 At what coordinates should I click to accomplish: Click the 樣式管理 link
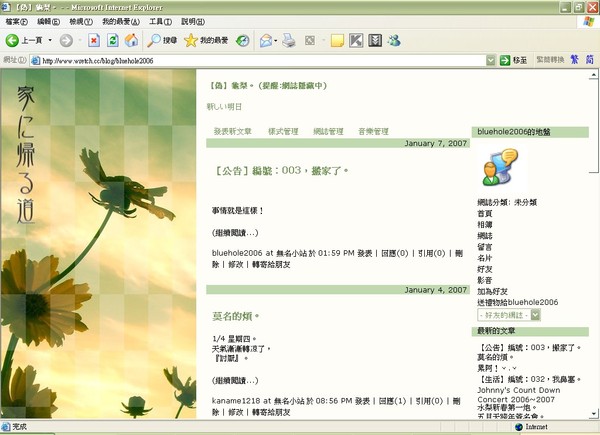pos(283,132)
